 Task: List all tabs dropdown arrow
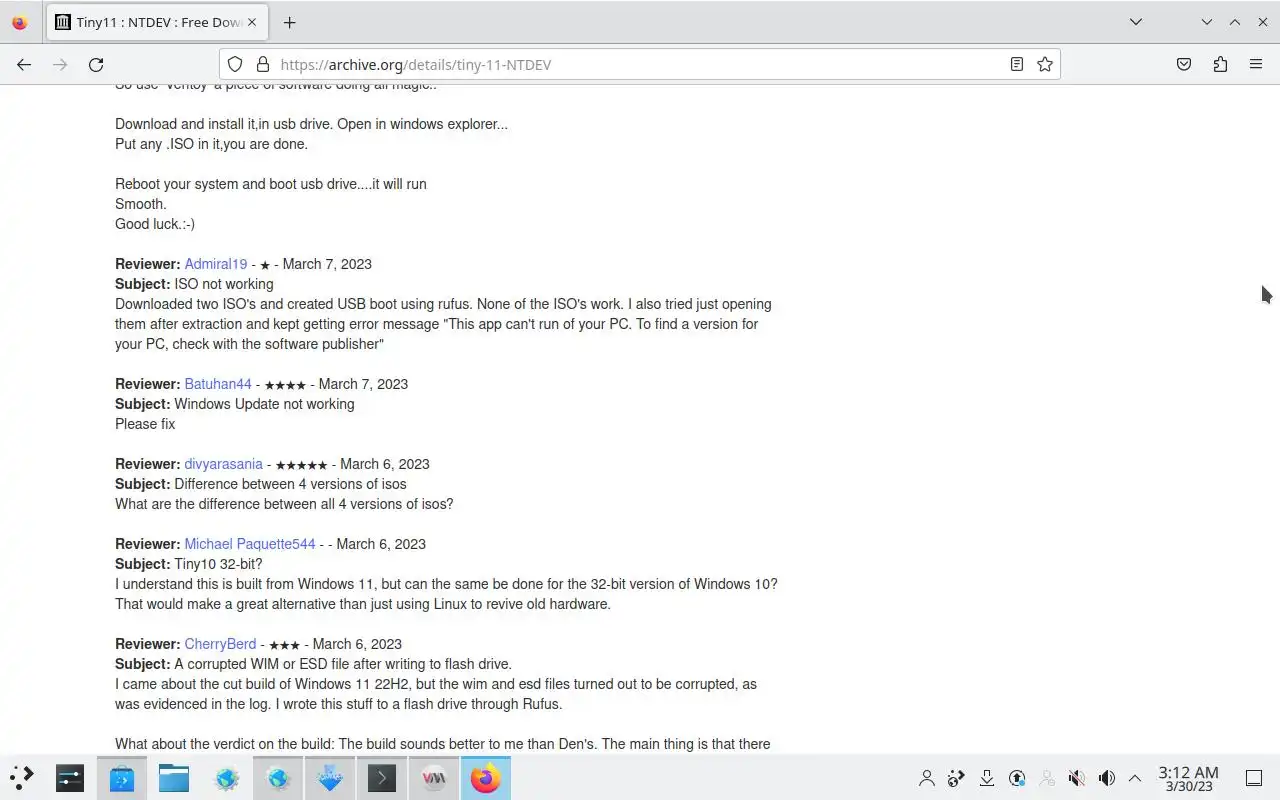coord(1136,22)
